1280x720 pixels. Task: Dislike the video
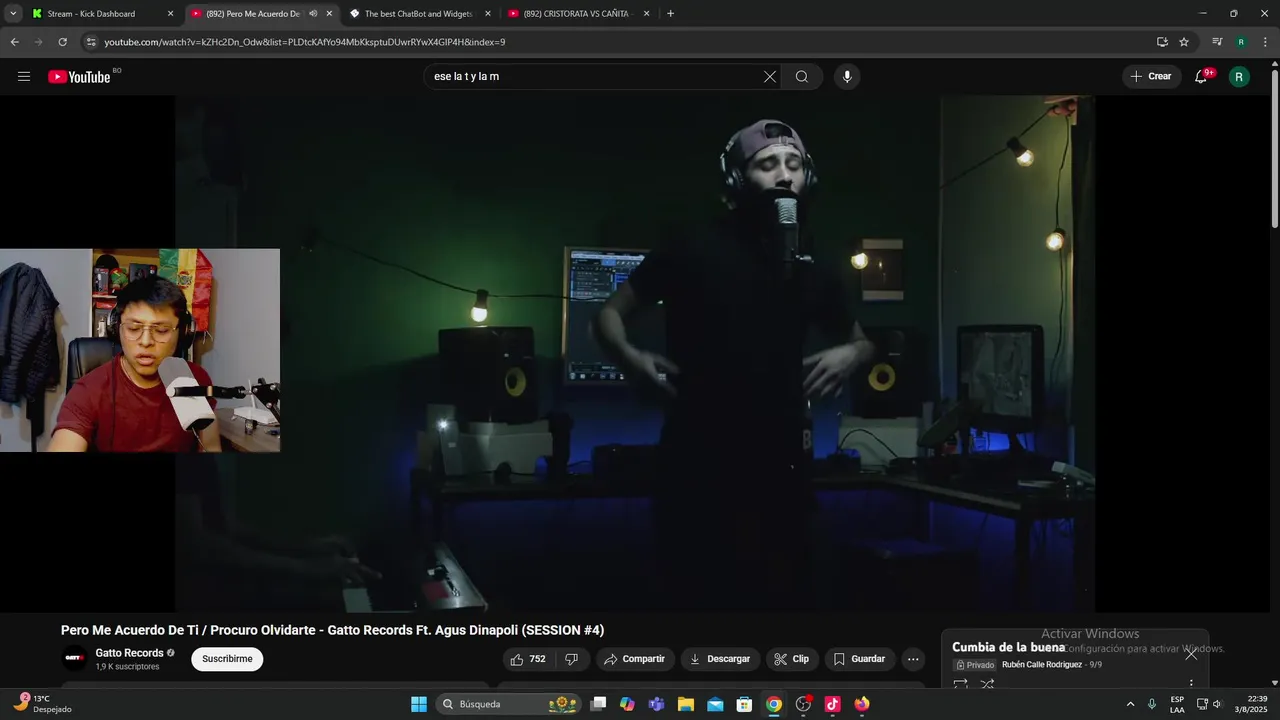tap(572, 659)
